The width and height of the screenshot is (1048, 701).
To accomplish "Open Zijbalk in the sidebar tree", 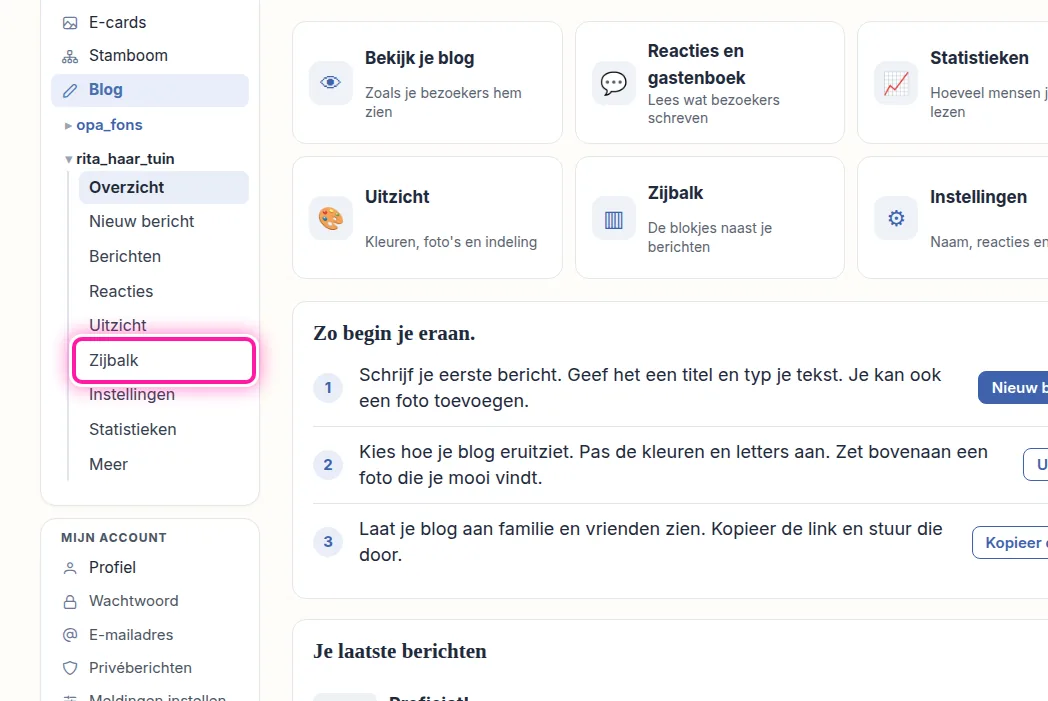I will [x=164, y=360].
